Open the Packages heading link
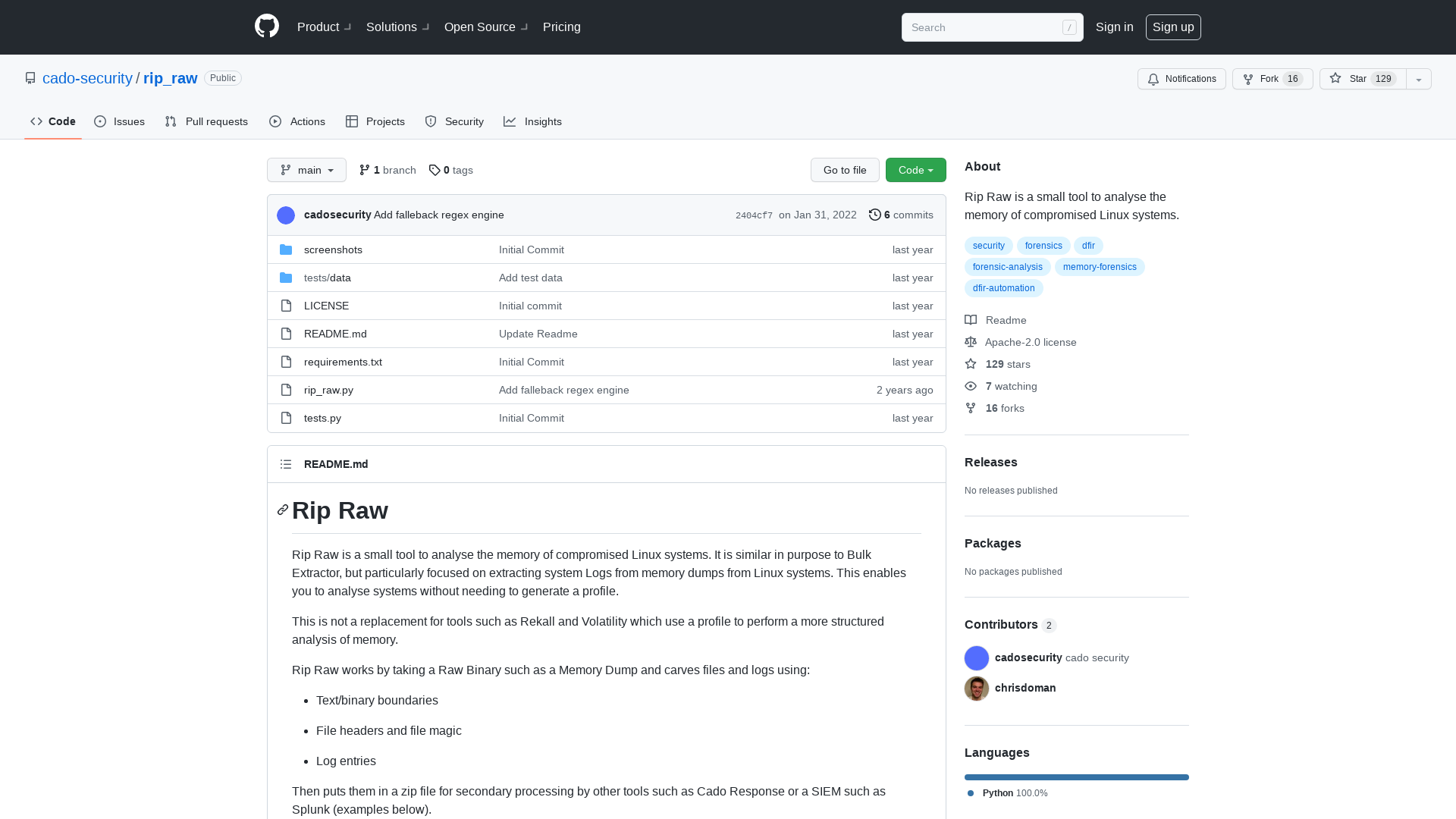This screenshot has height=819, width=1456. (x=993, y=543)
